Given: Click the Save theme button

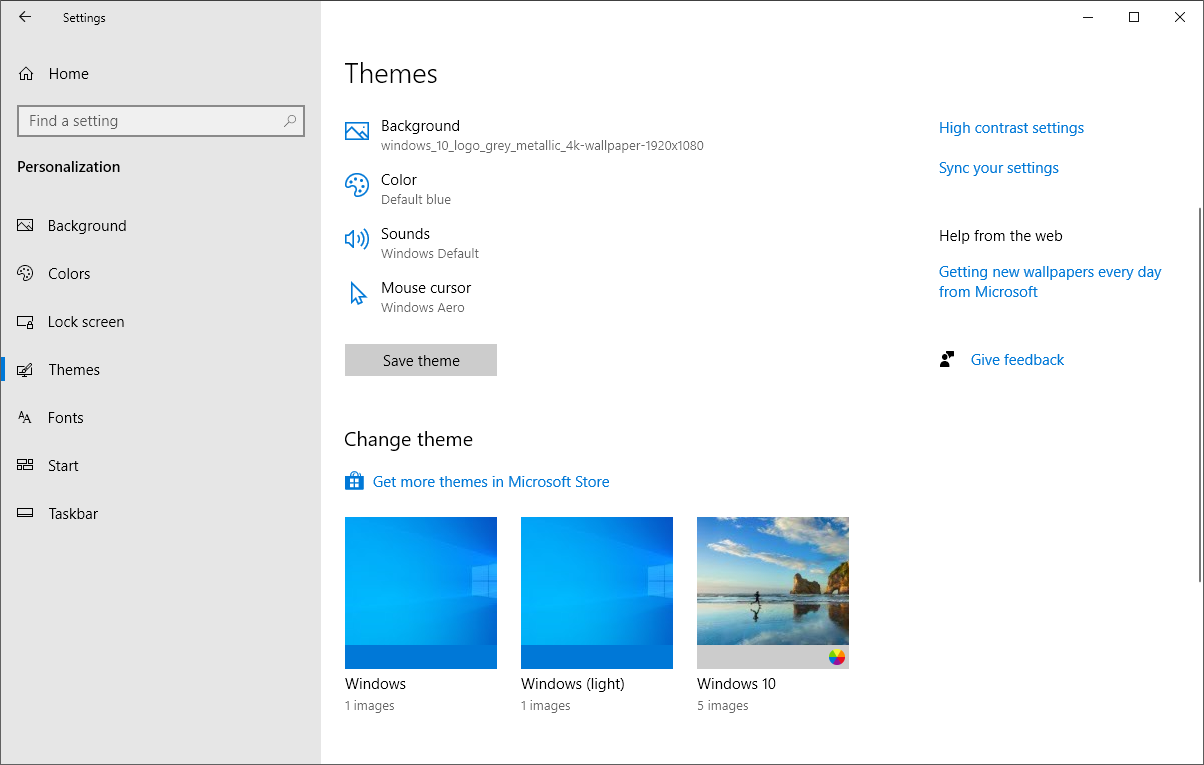Looking at the screenshot, I should pos(420,360).
